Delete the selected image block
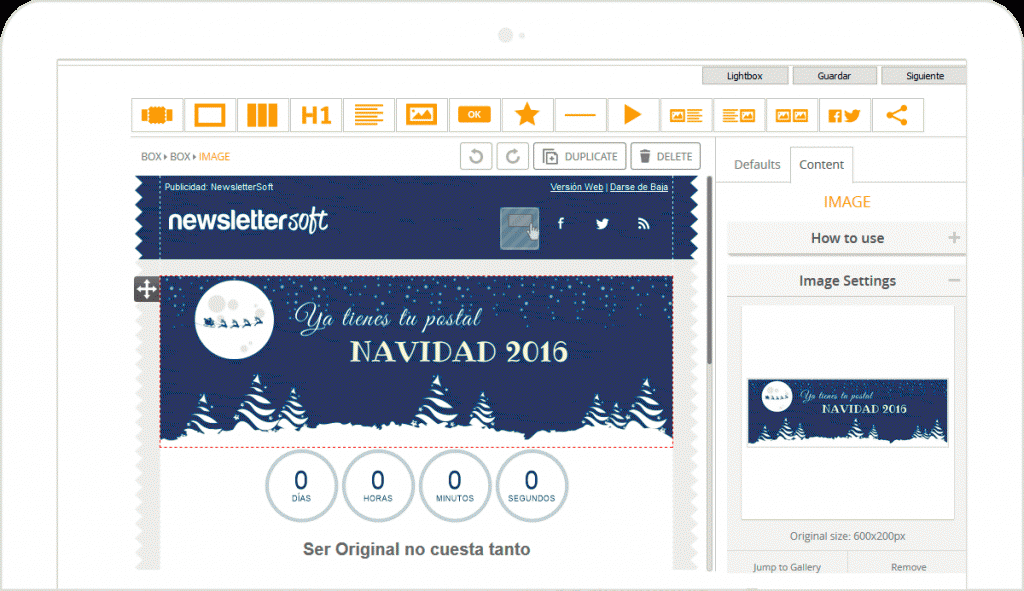This screenshot has height=591, width=1024. [x=665, y=156]
